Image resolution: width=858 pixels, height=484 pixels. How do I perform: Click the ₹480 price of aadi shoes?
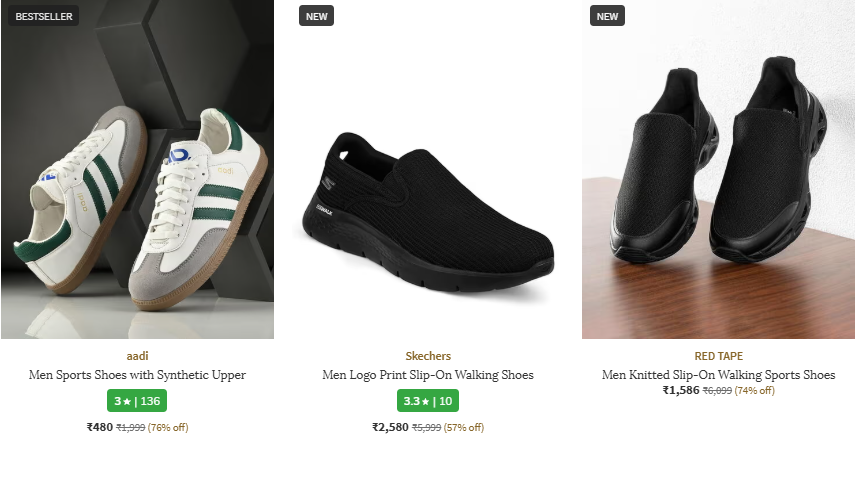pyautogui.click(x=100, y=427)
